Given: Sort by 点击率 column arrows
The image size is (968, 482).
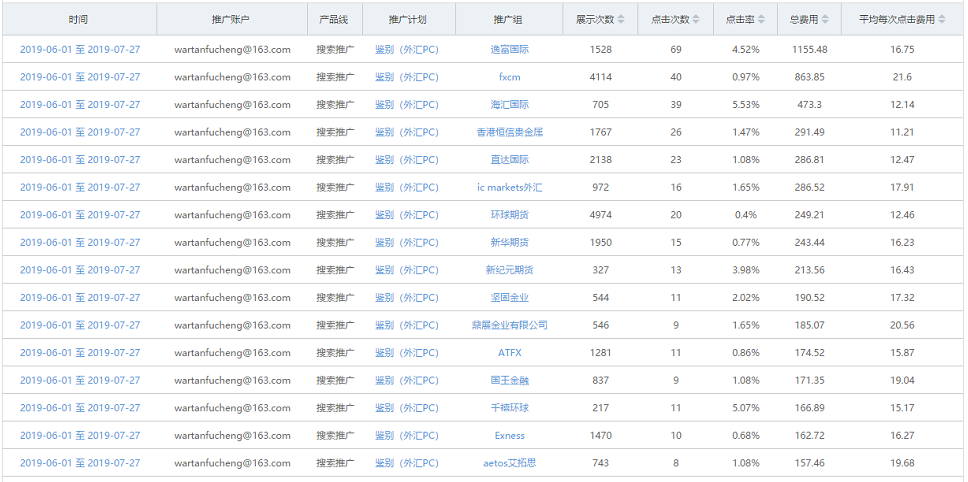Looking at the screenshot, I should (x=762, y=20).
